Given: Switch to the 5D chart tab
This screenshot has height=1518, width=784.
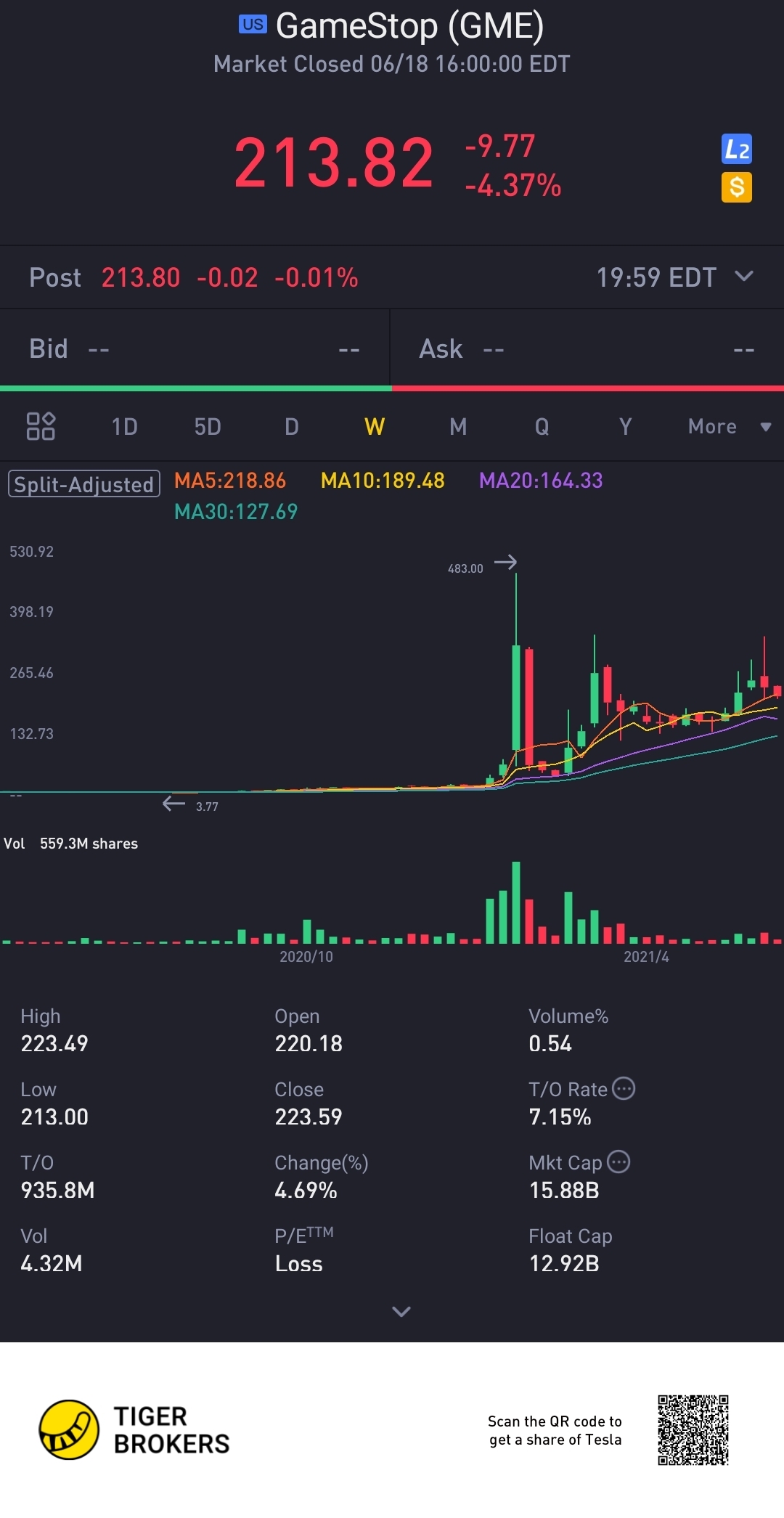Looking at the screenshot, I should click(x=208, y=426).
